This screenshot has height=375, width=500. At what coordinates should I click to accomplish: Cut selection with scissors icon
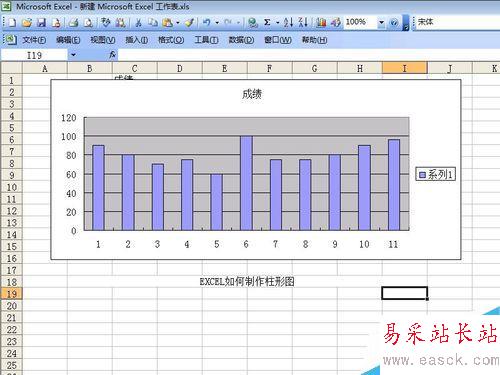tap(138, 22)
